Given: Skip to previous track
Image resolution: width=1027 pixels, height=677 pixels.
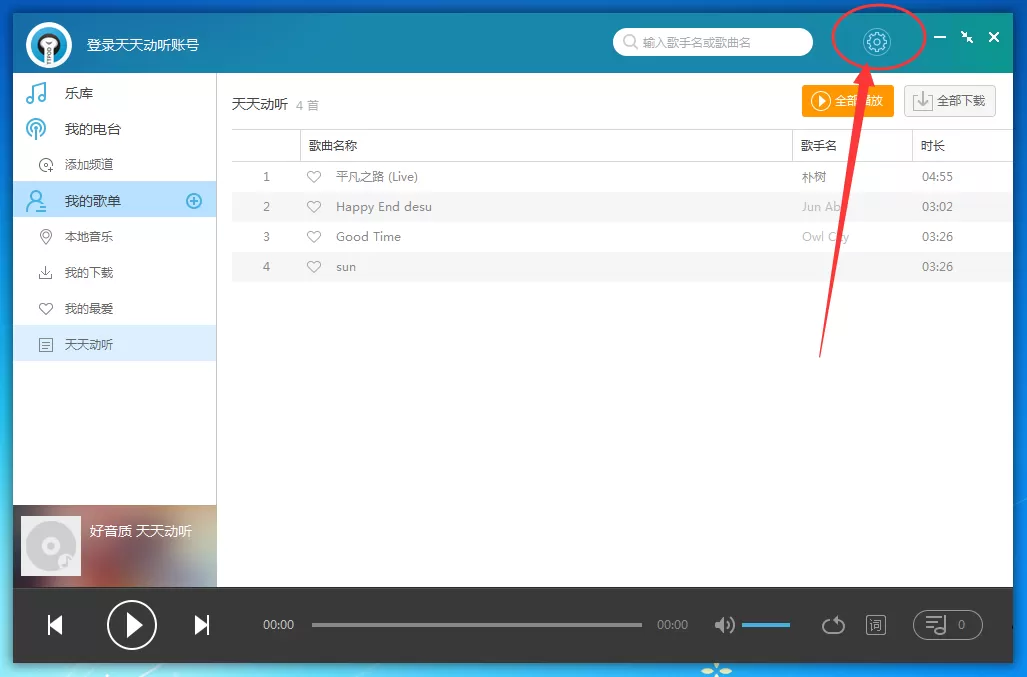Looking at the screenshot, I should [x=55, y=625].
